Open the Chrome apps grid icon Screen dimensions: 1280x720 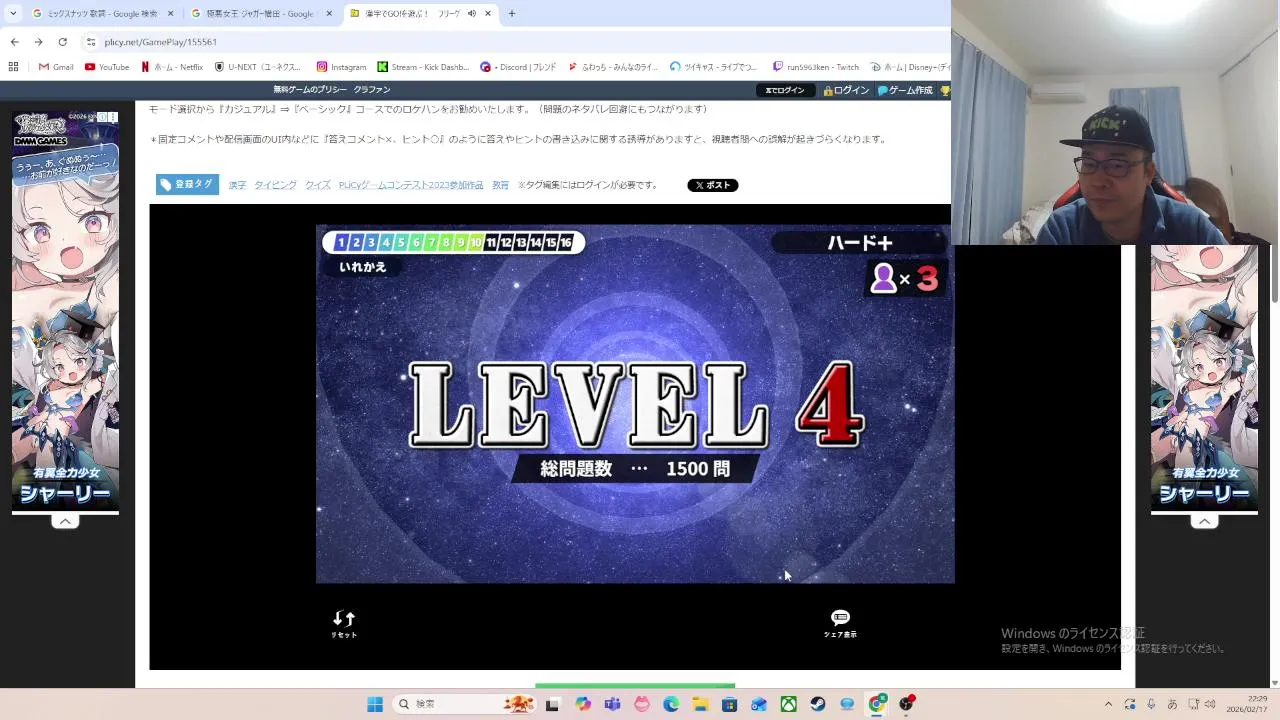[x=13, y=67]
